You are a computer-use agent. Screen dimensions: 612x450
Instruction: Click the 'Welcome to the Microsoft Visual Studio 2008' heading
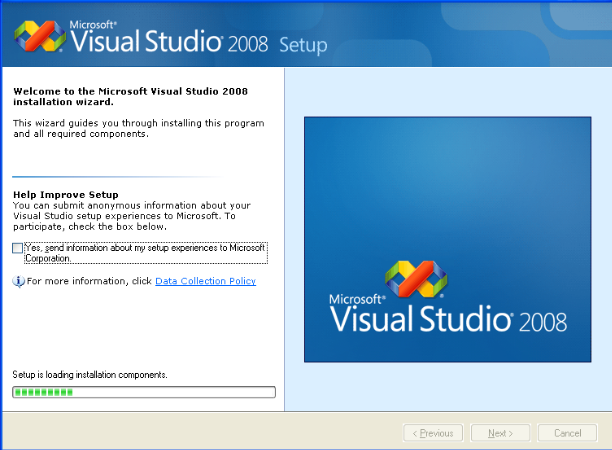coord(131,96)
